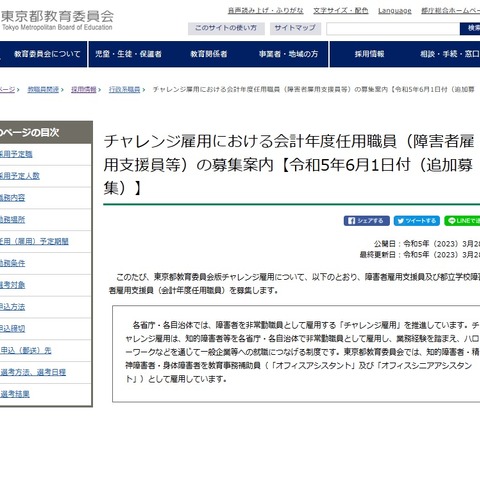This screenshot has width=480, height=480.
Task: Send the page via LINE button
Action: [x=462, y=221]
